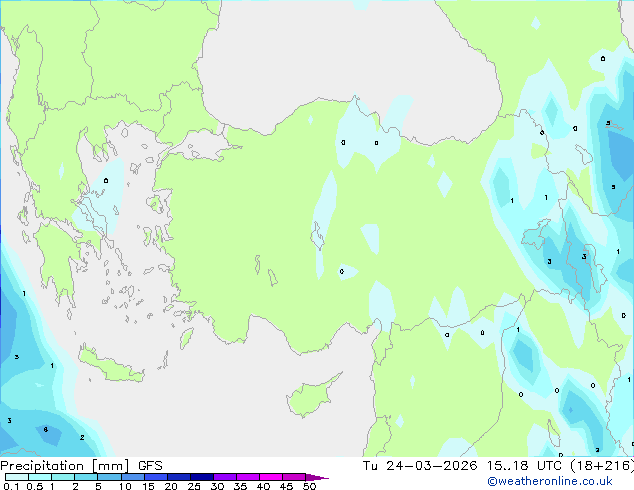Viewport: 634px width, 490px height.
Task: Click the legend label '25'
Action: tap(194, 486)
